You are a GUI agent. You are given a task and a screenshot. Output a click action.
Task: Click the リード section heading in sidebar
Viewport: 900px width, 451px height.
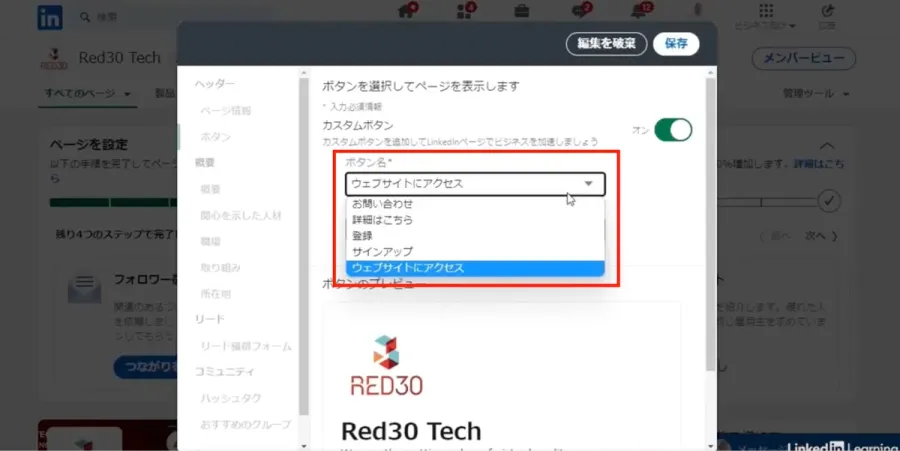(210, 319)
